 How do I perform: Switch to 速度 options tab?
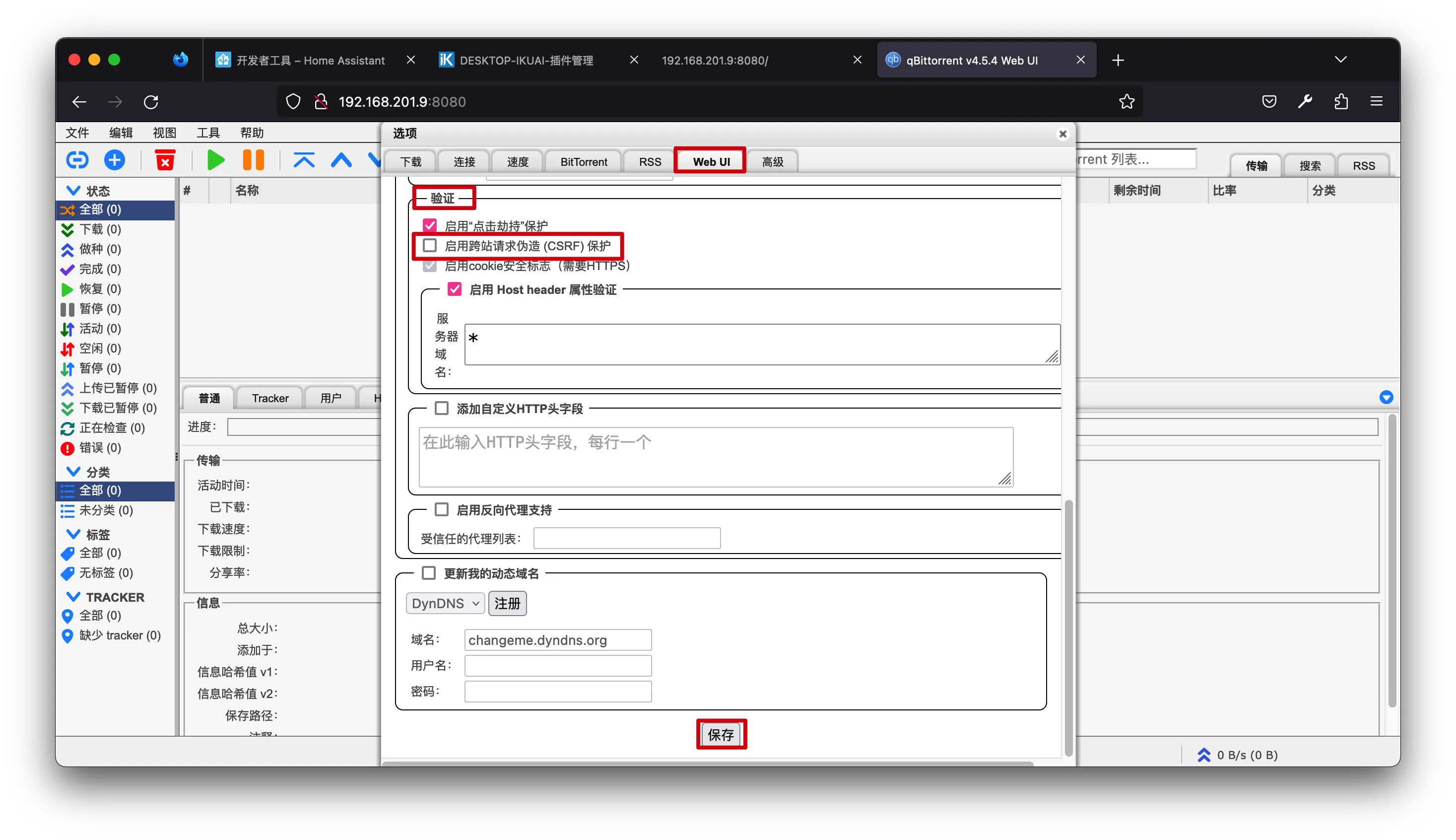(517, 162)
